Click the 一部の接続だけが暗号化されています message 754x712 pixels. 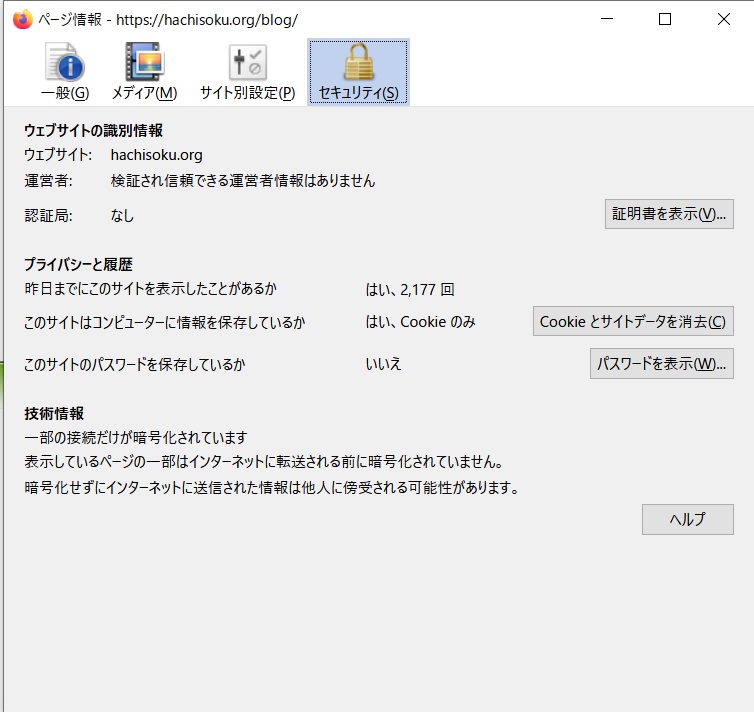[x=135, y=438]
